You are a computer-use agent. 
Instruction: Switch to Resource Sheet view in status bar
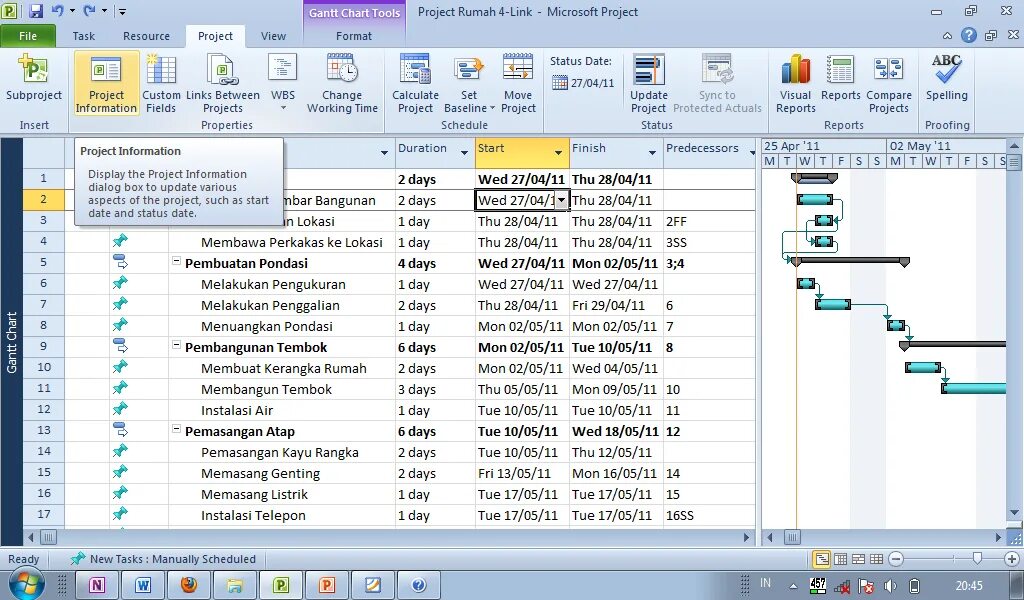(x=876, y=559)
